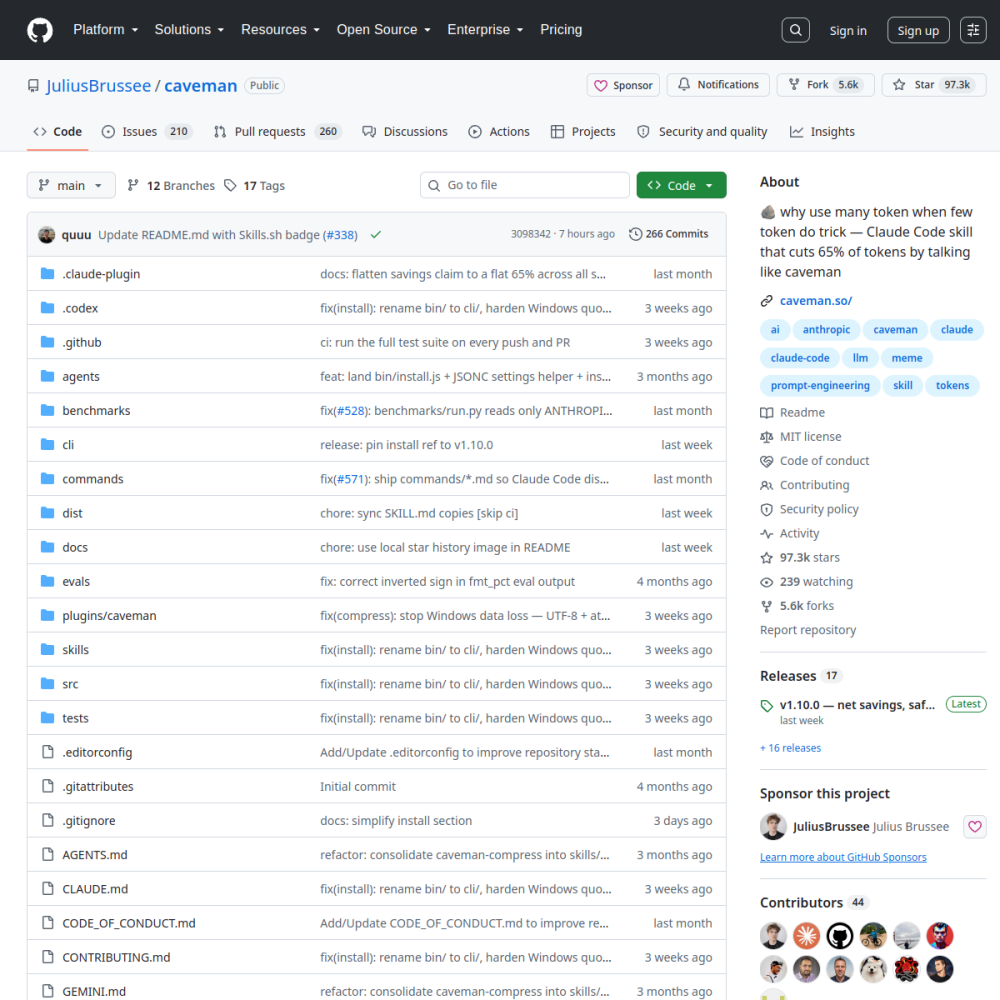Expand the Open Source menu
This screenshot has width=1000, height=1000.
(383, 29)
